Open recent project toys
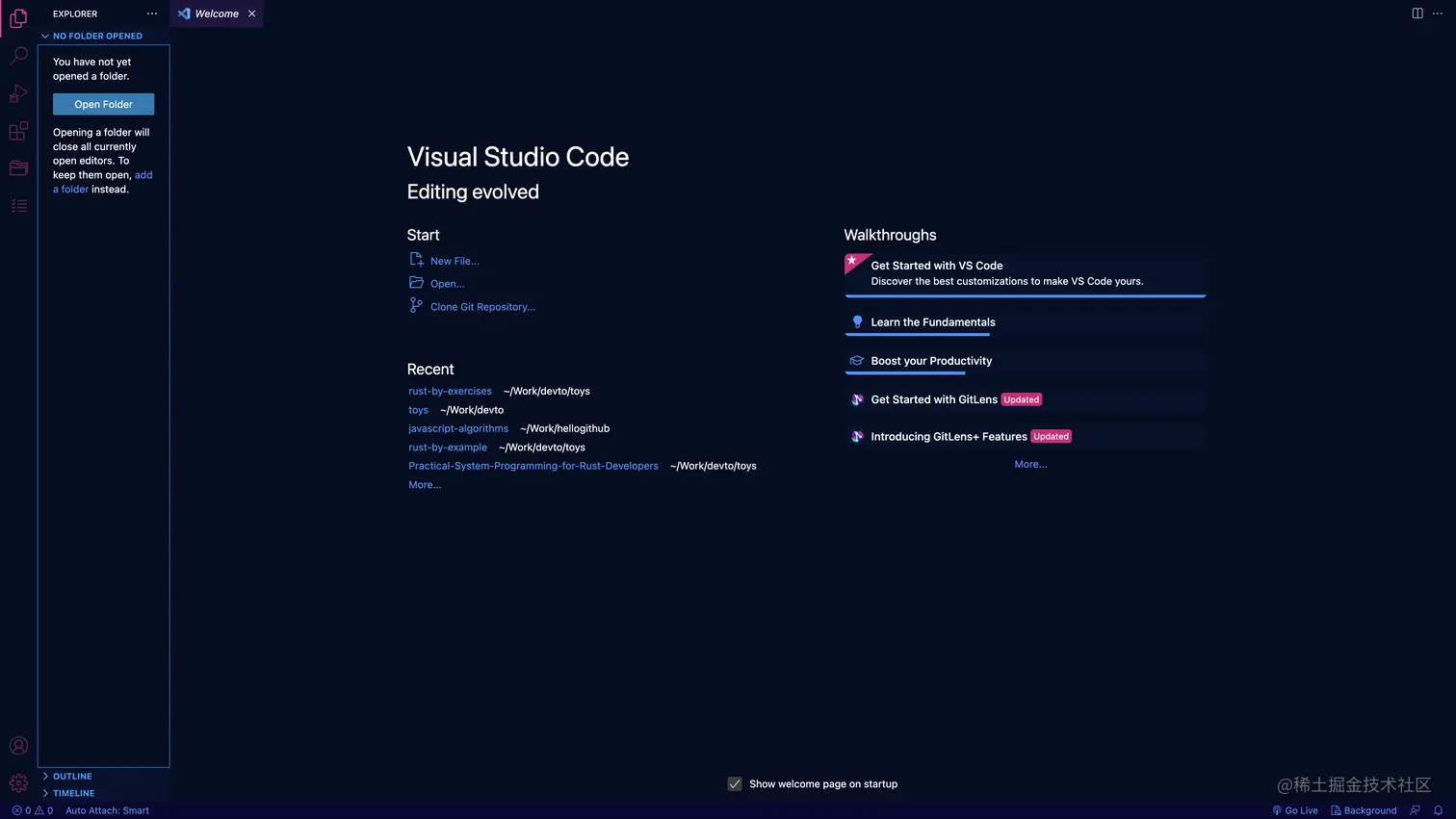 click(418, 410)
